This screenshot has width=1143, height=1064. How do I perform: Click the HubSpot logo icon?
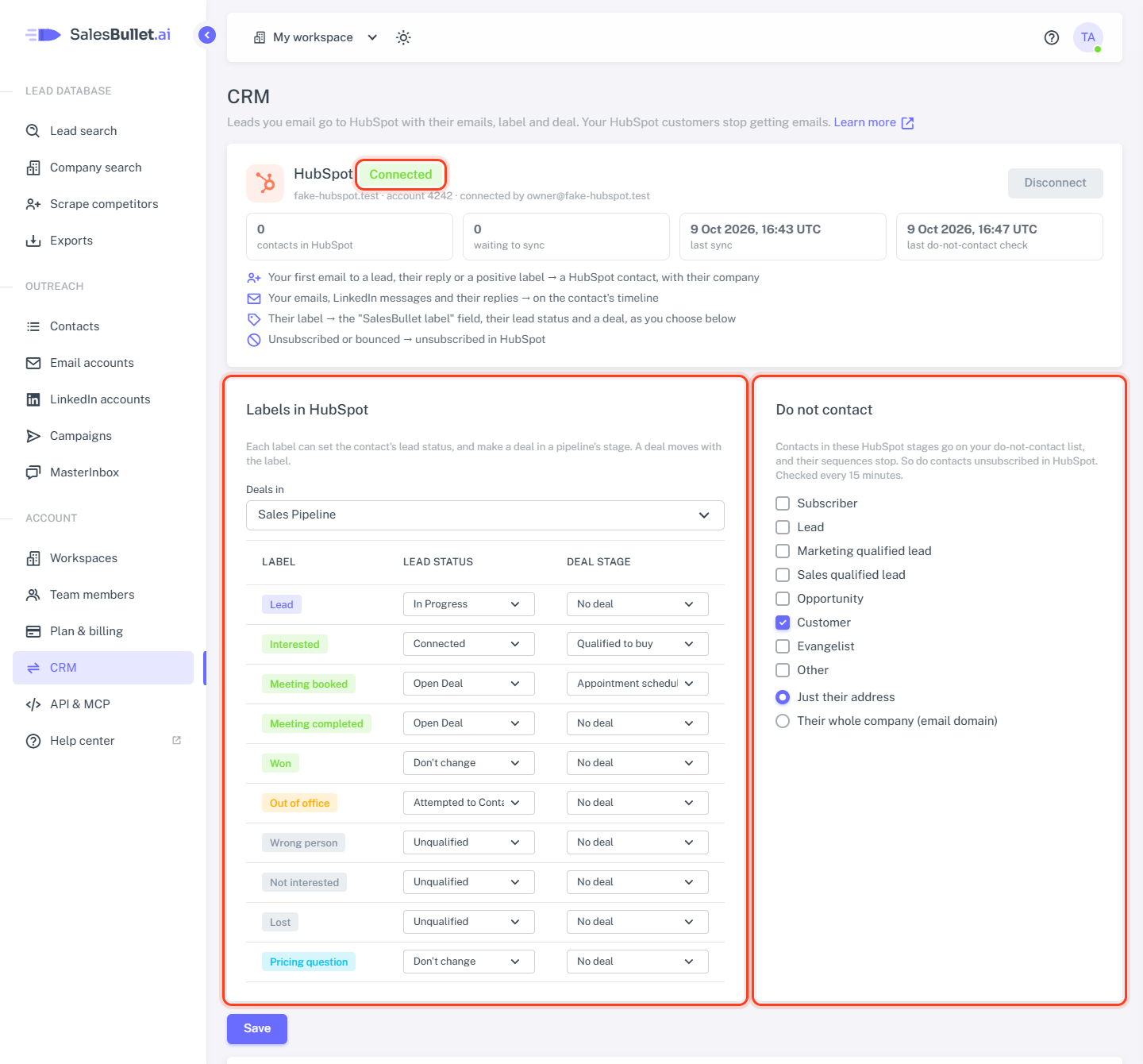coord(265,183)
